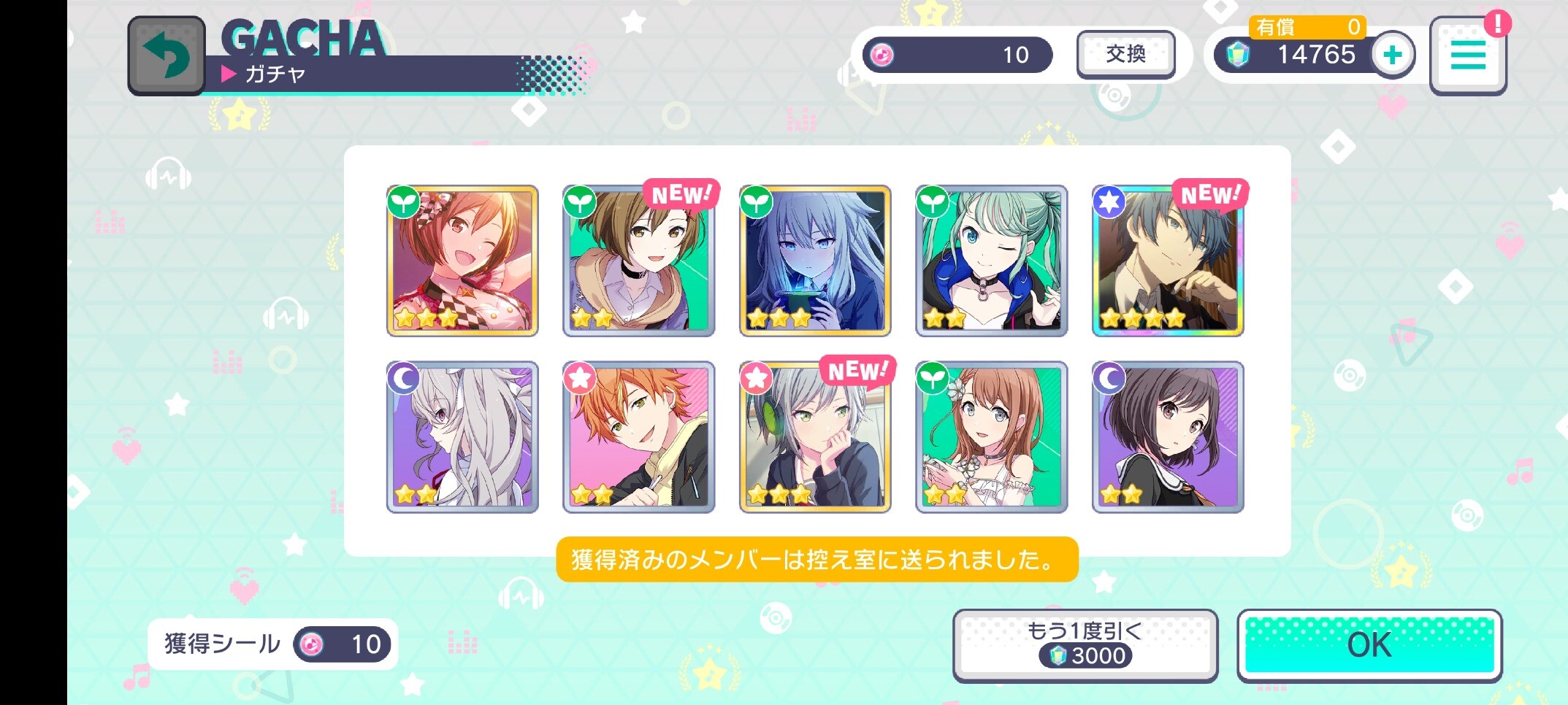Tap the crystal gem icon beside 14765

pyautogui.click(x=1238, y=55)
